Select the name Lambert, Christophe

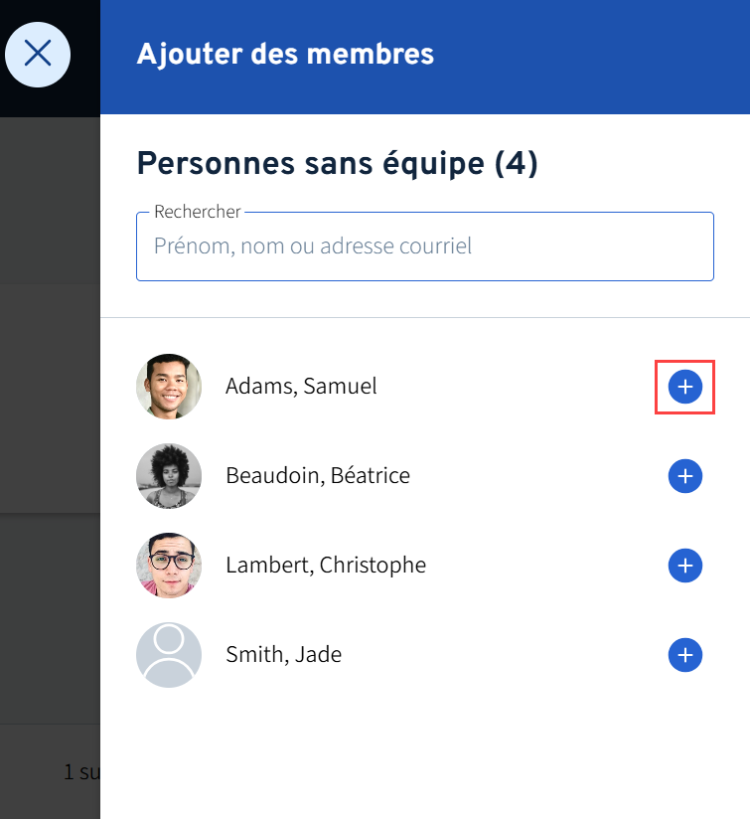click(x=325, y=566)
